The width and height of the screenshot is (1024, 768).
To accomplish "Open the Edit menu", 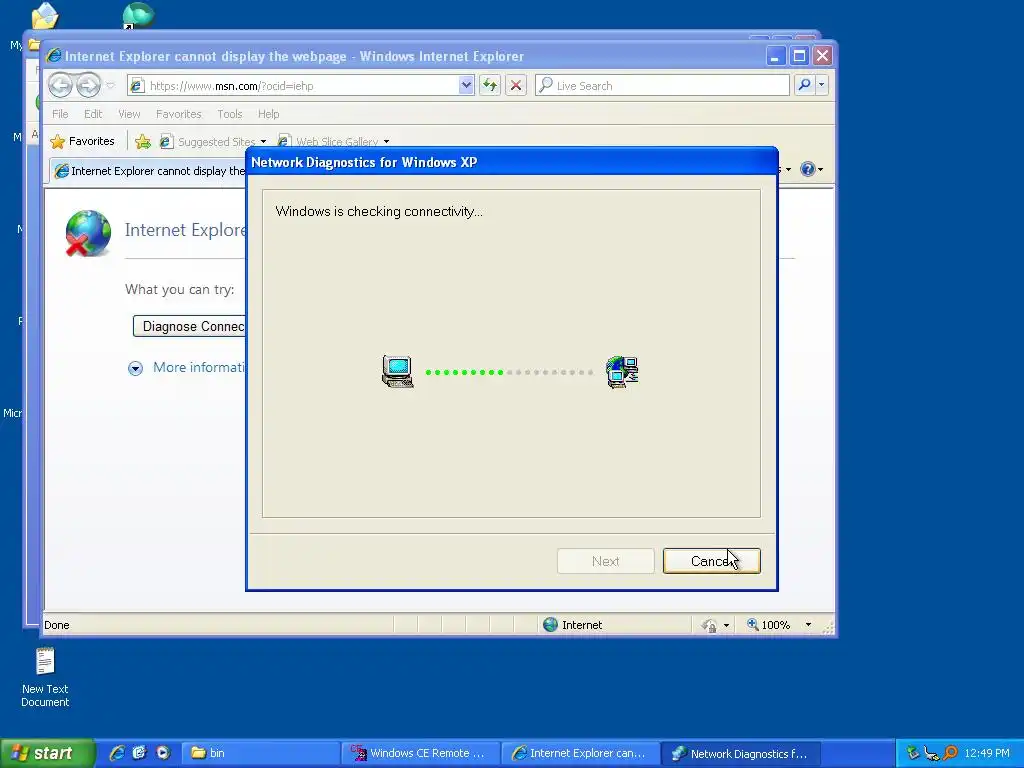I will click(93, 114).
